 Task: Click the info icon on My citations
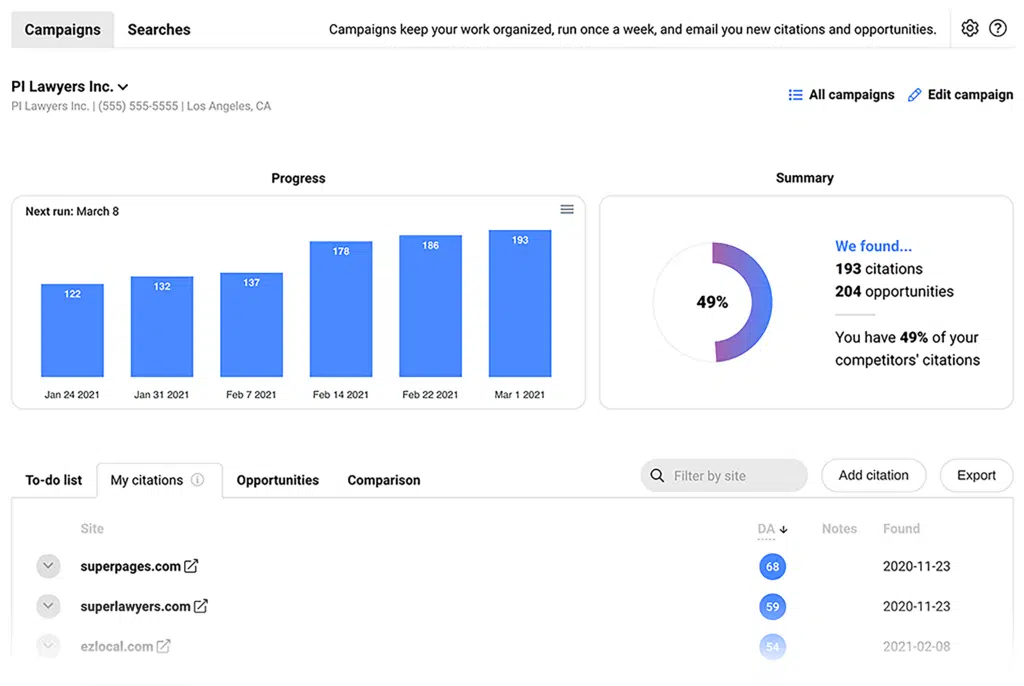pyautogui.click(x=198, y=480)
